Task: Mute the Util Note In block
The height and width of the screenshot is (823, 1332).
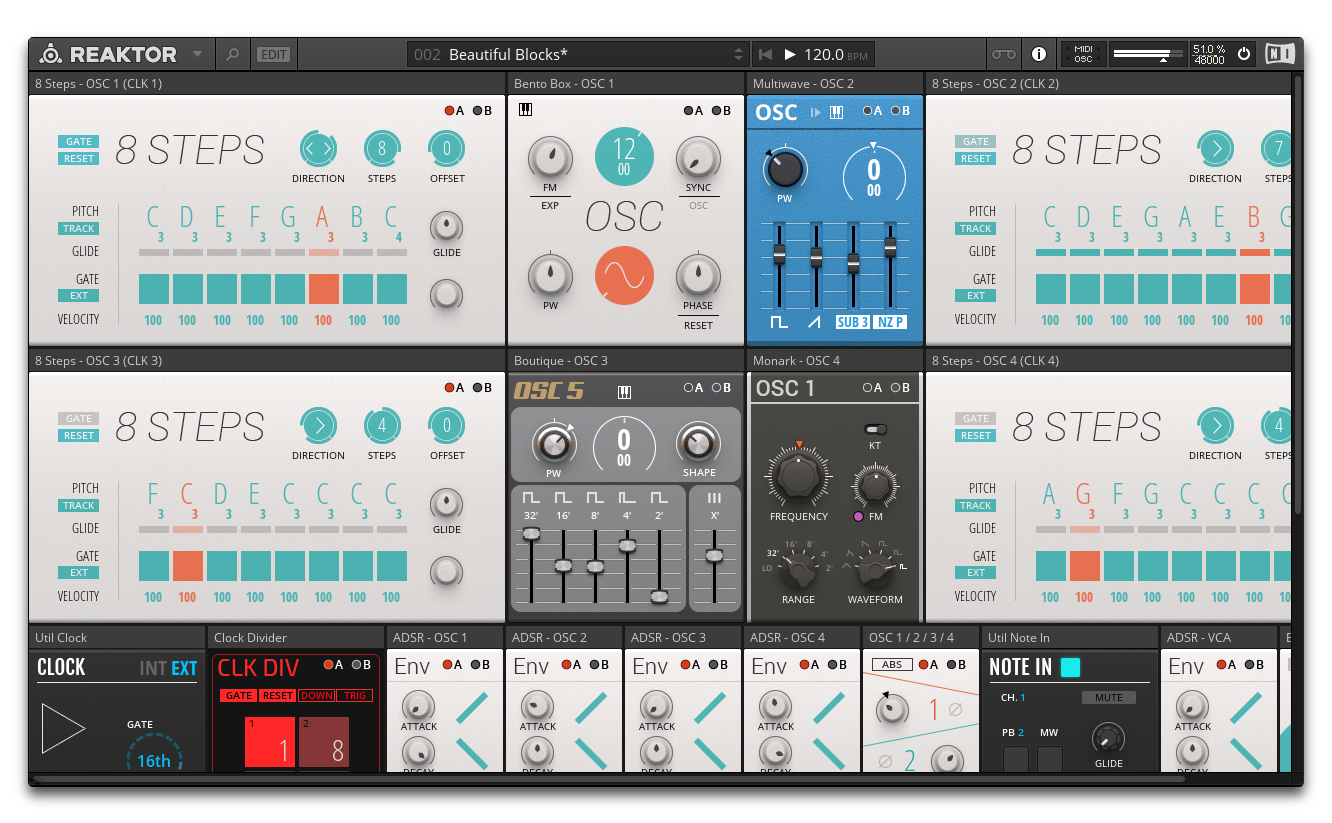Action: coord(1109,698)
